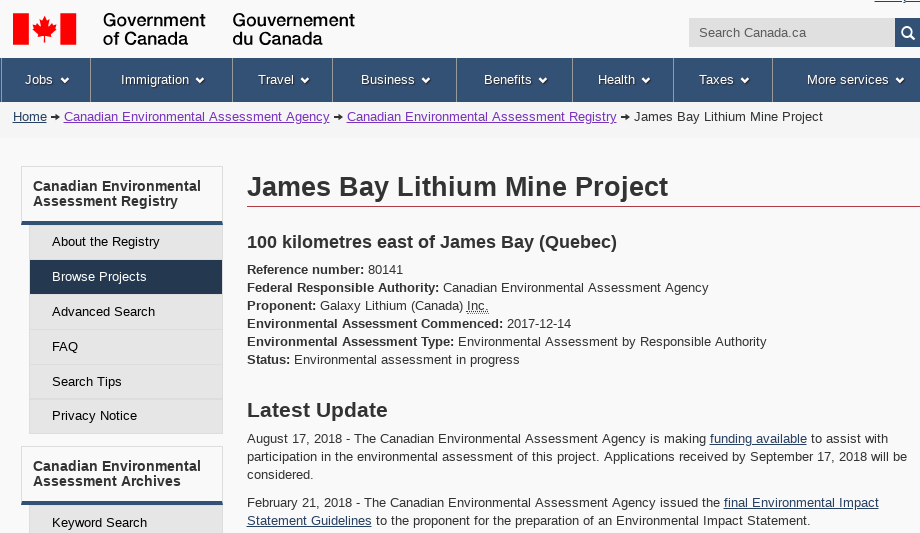Click the 'Gouvernement du Canada' wordmark text
920x533 pixels.
click(x=293, y=29)
